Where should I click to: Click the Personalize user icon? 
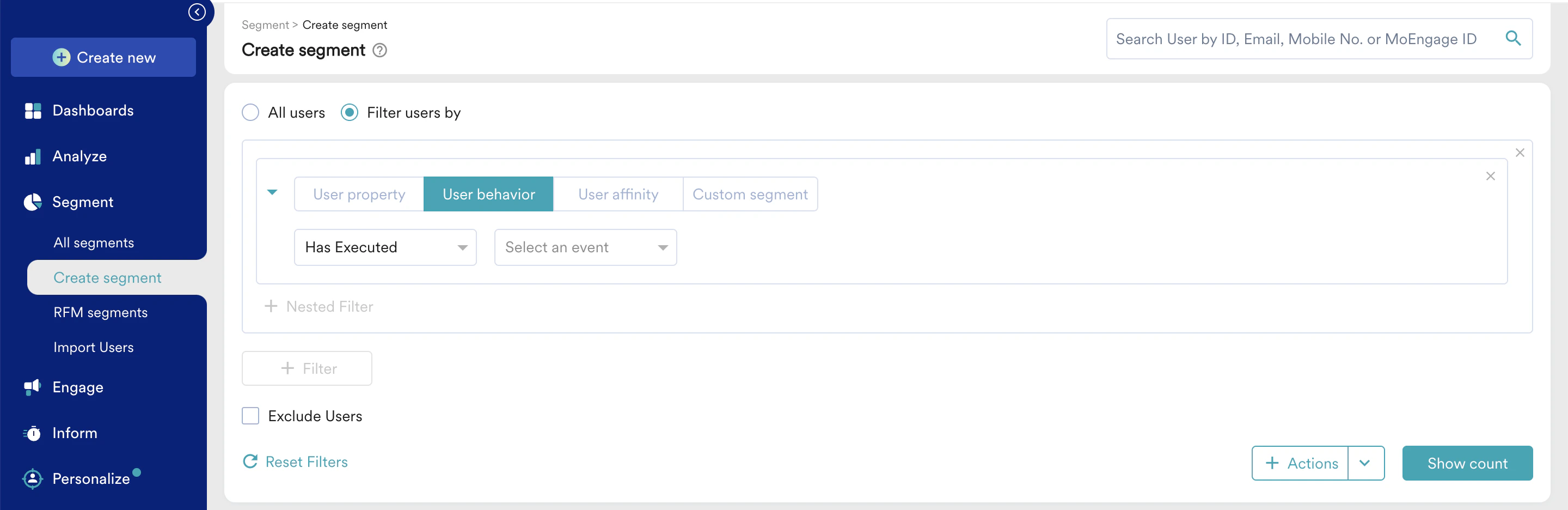point(32,478)
